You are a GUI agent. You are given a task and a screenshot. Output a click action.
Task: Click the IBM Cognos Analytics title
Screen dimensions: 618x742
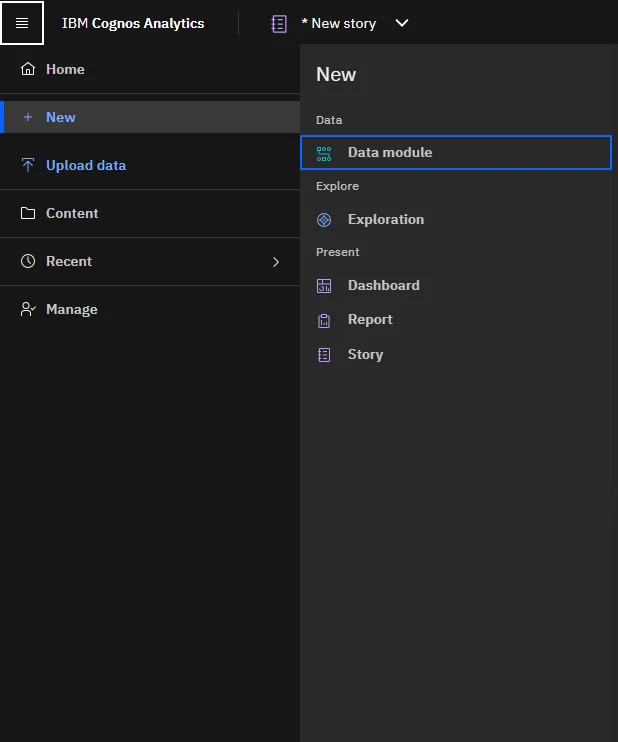pyautogui.click(x=133, y=23)
